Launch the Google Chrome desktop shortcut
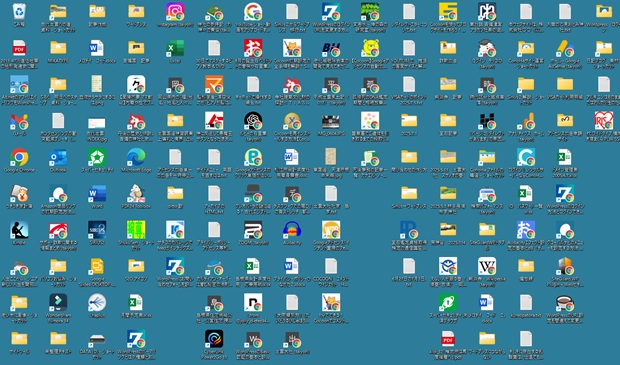The image size is (620, 365). [19, 157]
